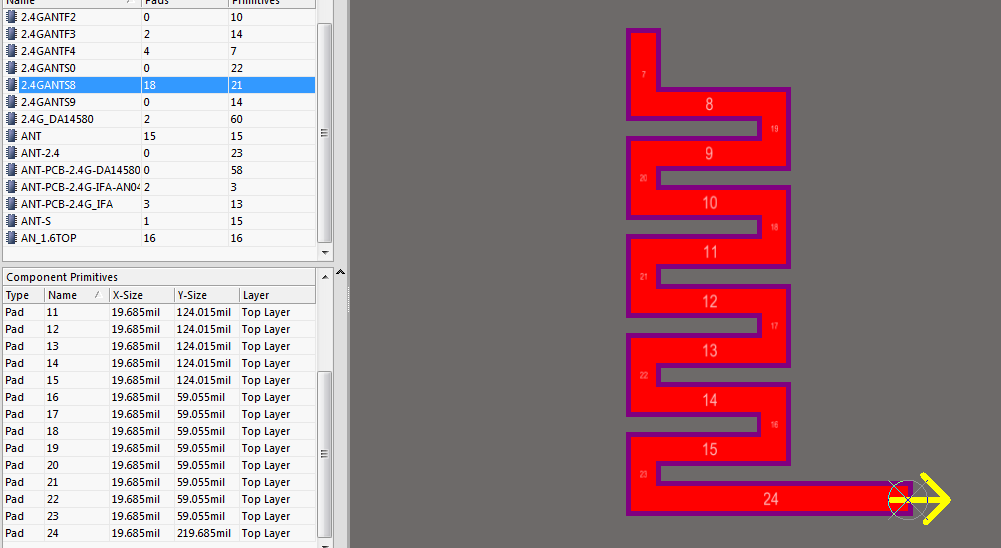Select Pad 18 row in primitives

pos(160,431)
